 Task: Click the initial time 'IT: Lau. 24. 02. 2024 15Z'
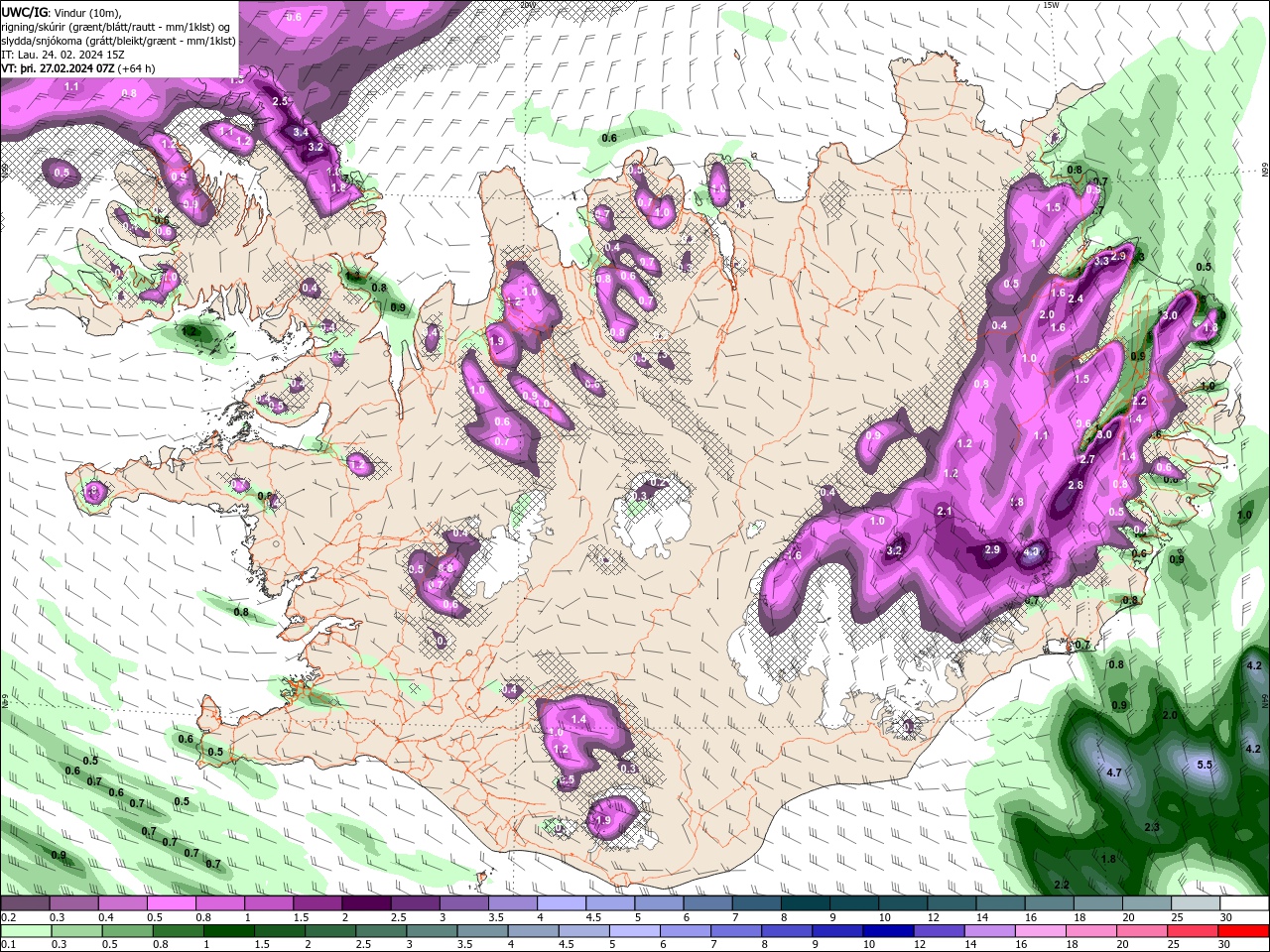tap(63, 55)
